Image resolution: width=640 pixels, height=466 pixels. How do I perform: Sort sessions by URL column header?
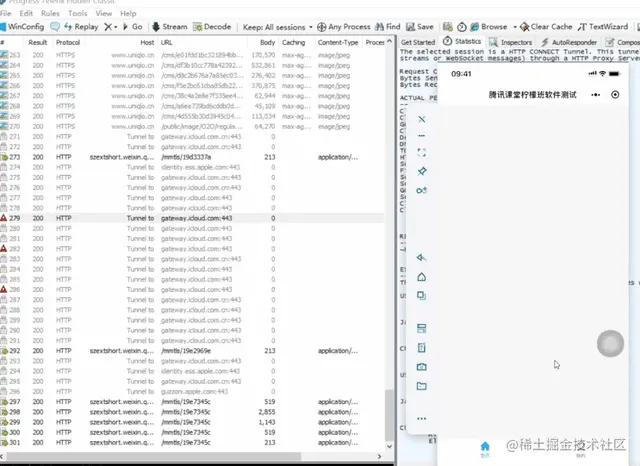click(203, 42)
